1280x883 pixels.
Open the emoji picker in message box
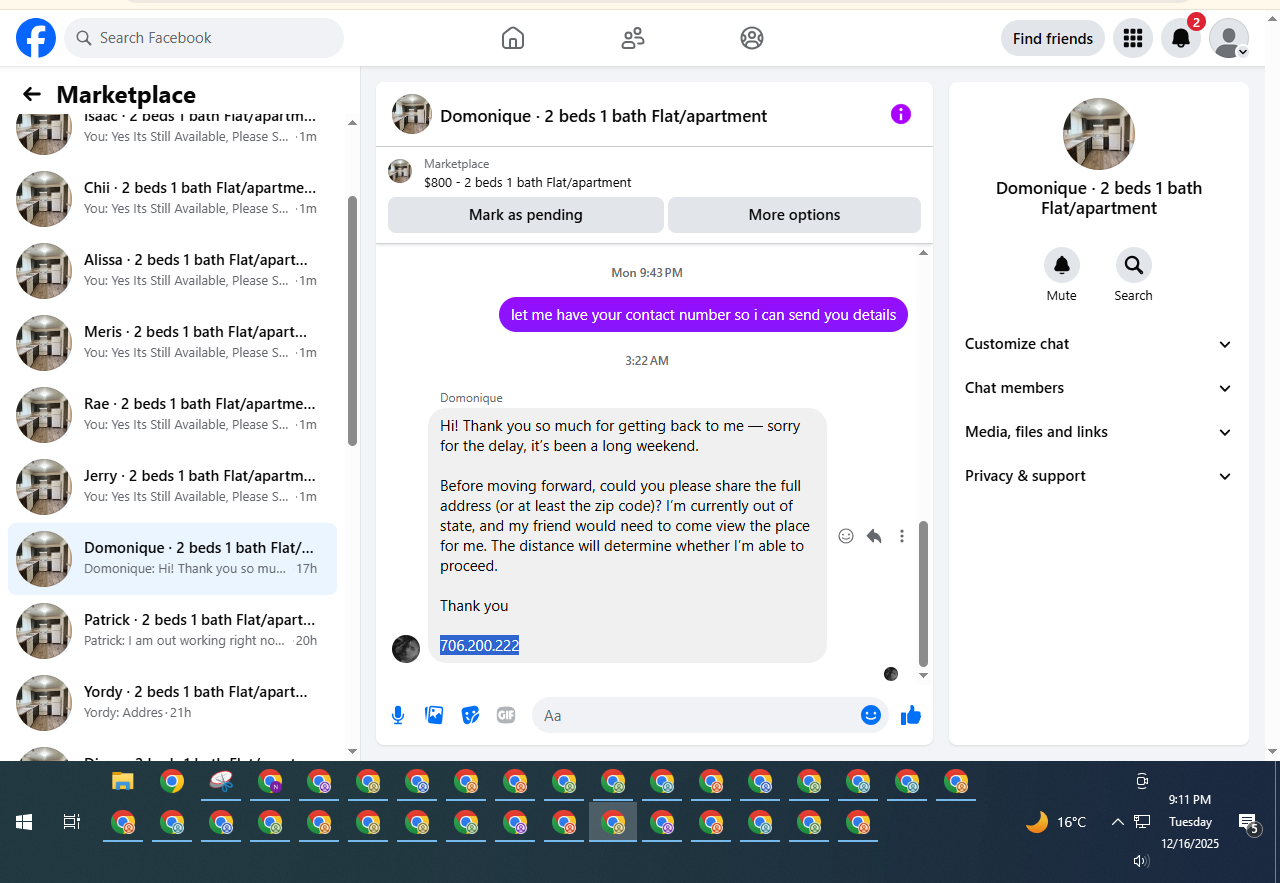point(871,715)
